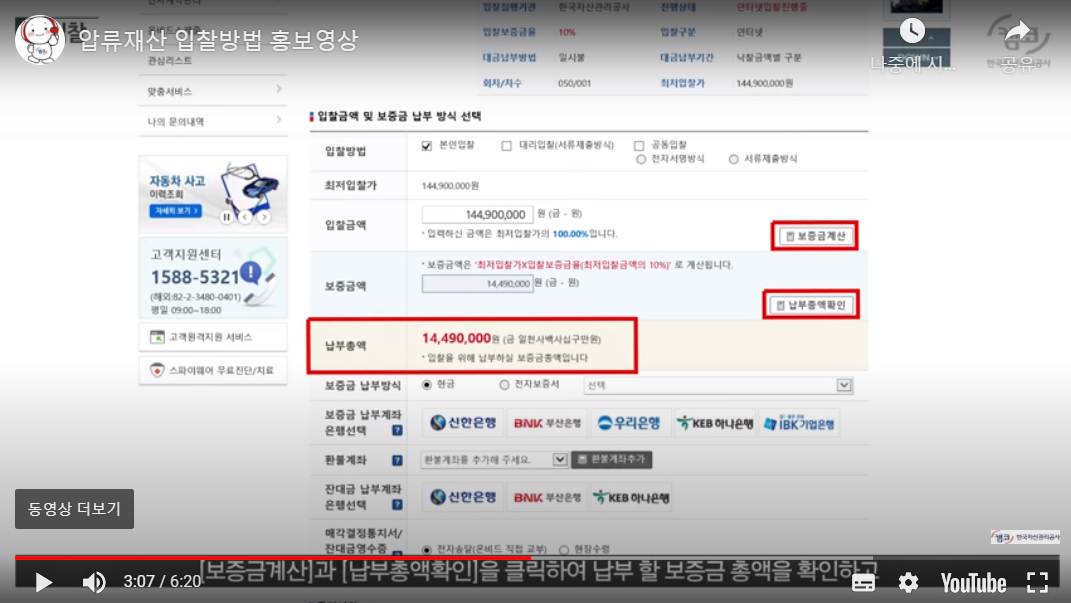
Task: Click the 보증금액 input field
Action: [477, 283]
